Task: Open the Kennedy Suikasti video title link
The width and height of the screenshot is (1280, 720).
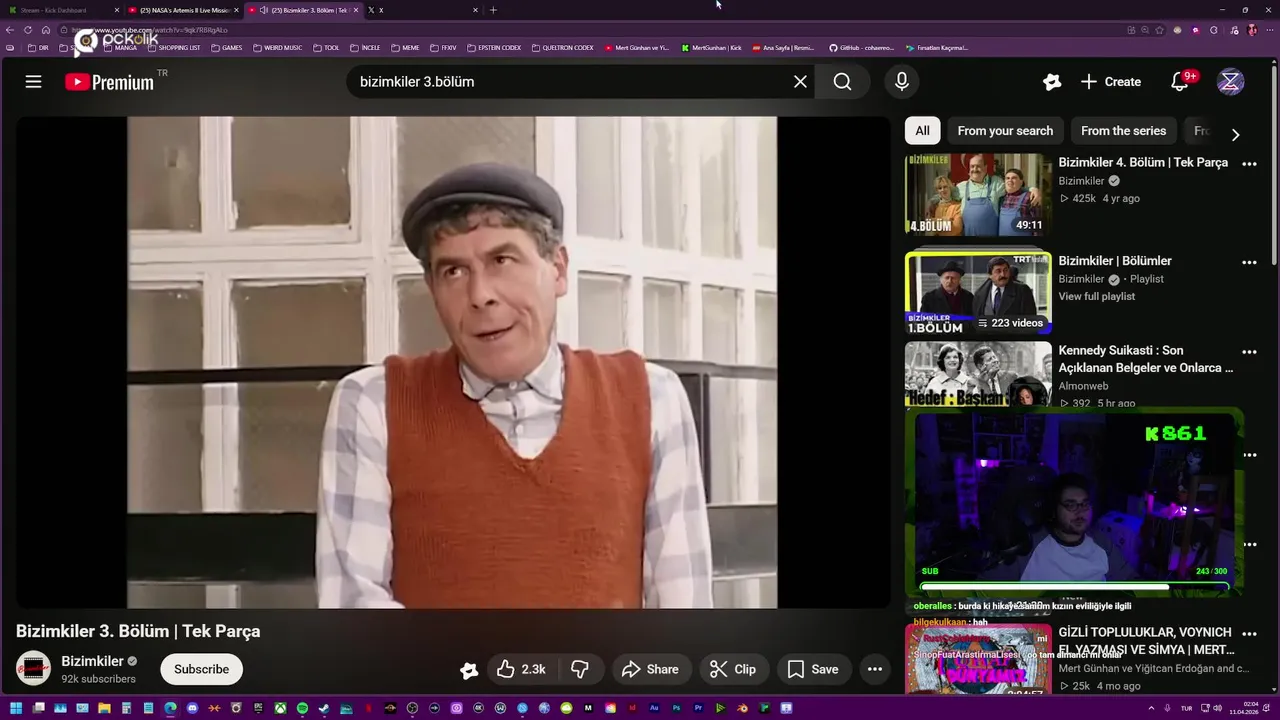Action: coord(1146,359)
